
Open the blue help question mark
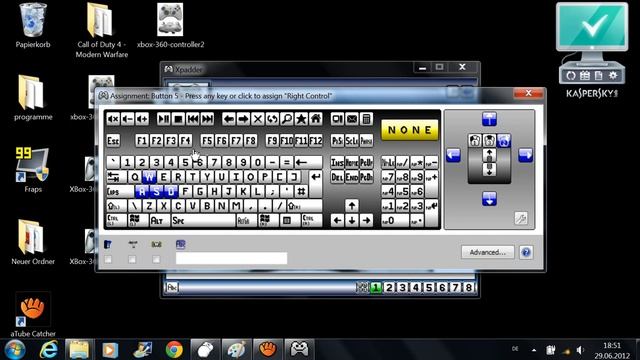tap(526, 253)
